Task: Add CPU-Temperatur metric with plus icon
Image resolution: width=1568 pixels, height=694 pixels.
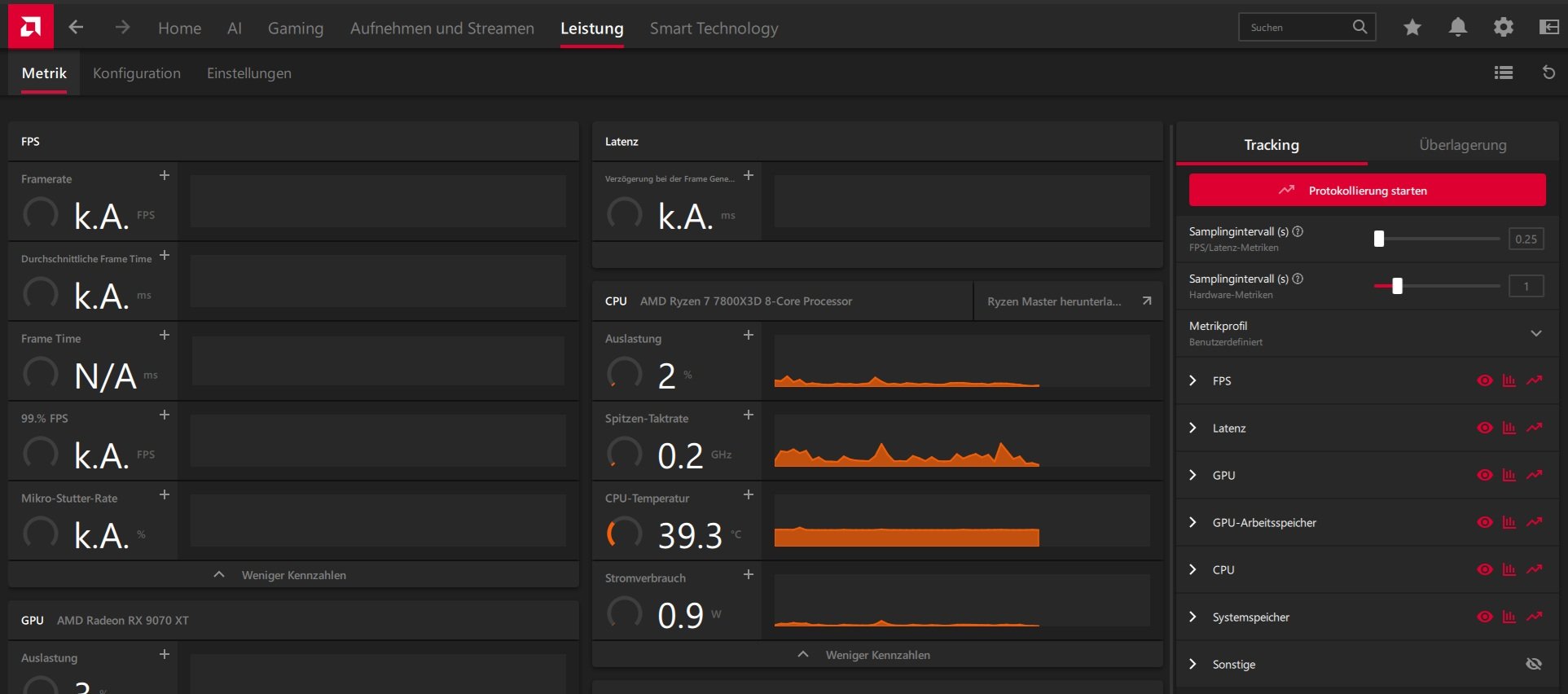Action: (x=749, y=494)
